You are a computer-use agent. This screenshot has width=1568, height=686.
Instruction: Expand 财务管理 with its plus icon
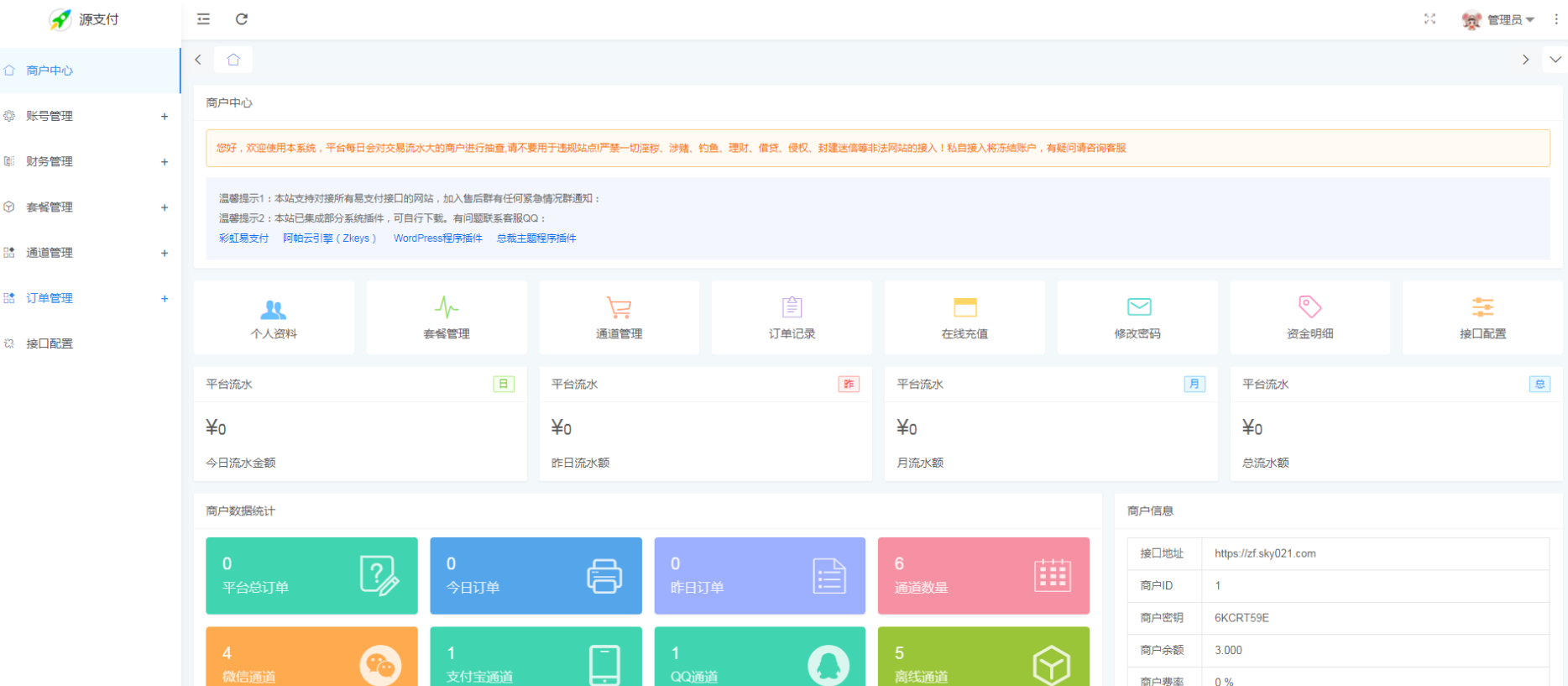click(165, 162)
